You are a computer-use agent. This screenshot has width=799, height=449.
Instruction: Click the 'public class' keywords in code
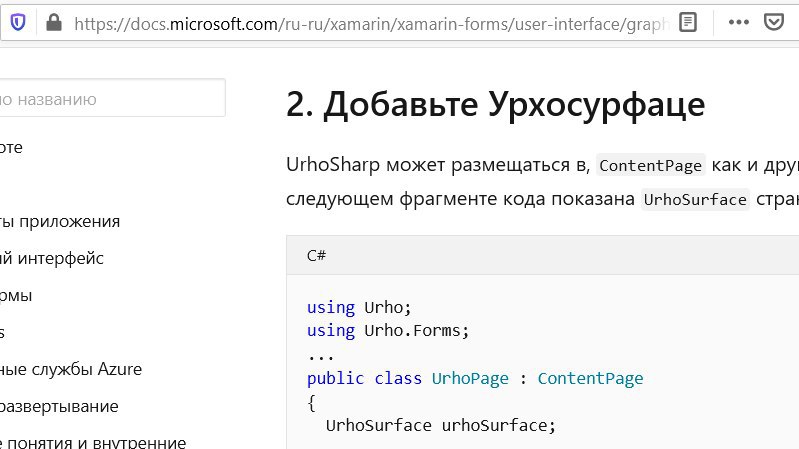tap(364, 378)
